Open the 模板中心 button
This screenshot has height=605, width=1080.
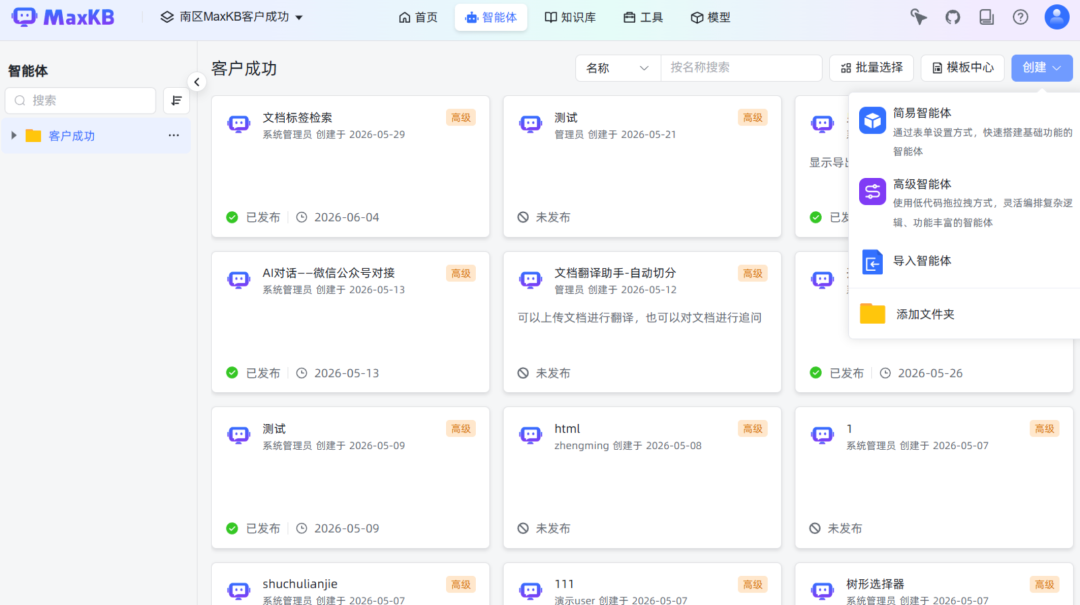point(962,68)
